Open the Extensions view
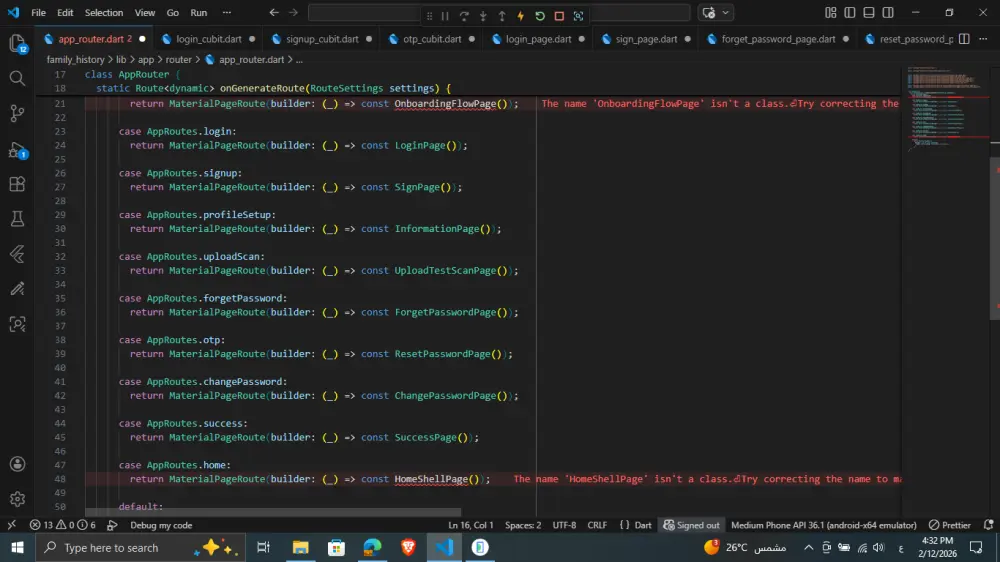Viewport: 1000px width, 562px height. (17, 184)
